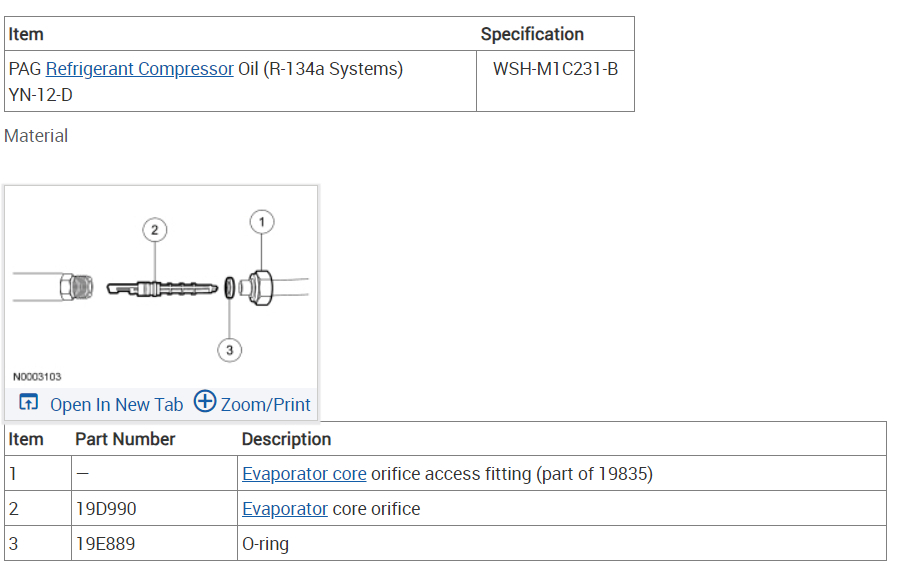Open the Refrigerant Compressor link
The height and width of the screenshot is (579, 909).
139,69
